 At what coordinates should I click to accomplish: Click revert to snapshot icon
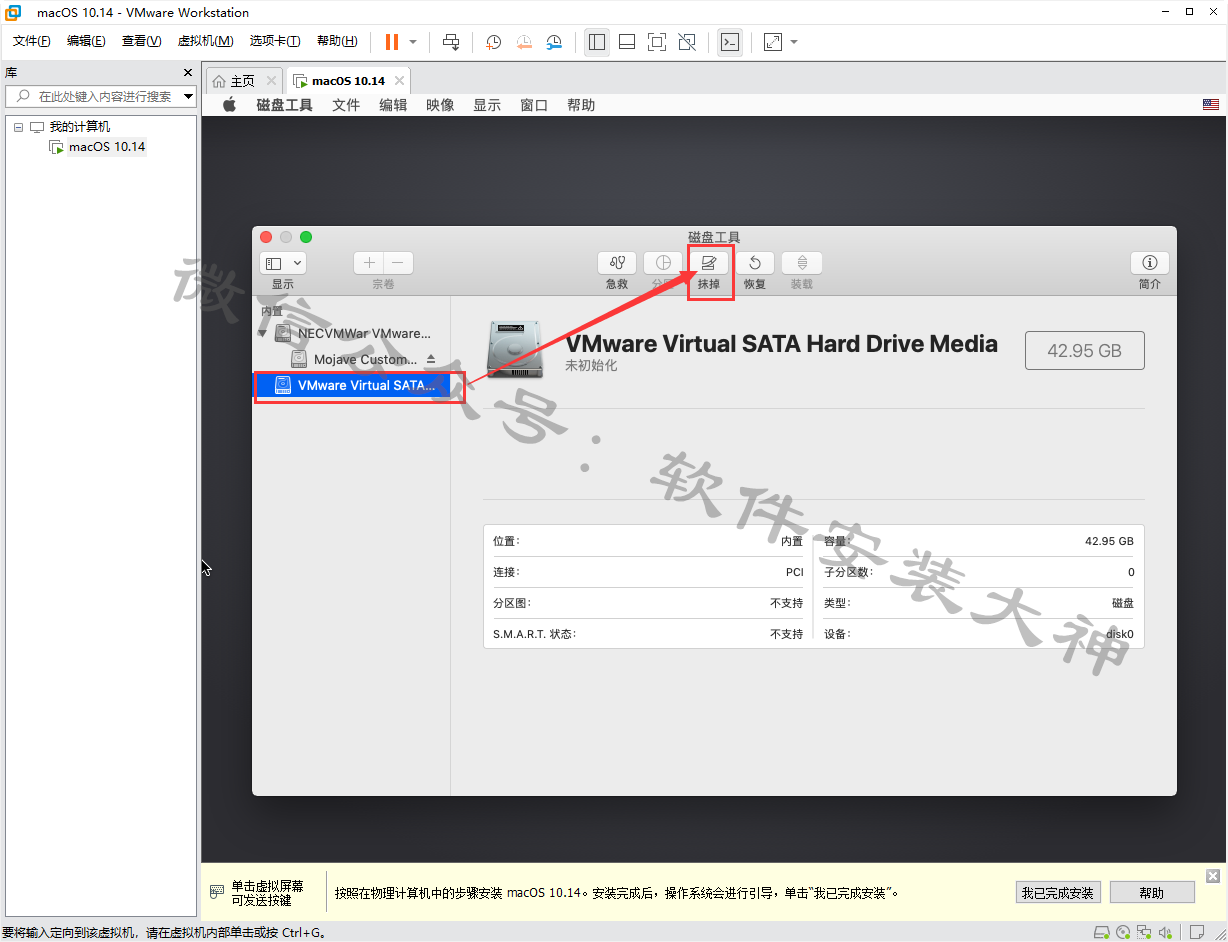[524, 42]
